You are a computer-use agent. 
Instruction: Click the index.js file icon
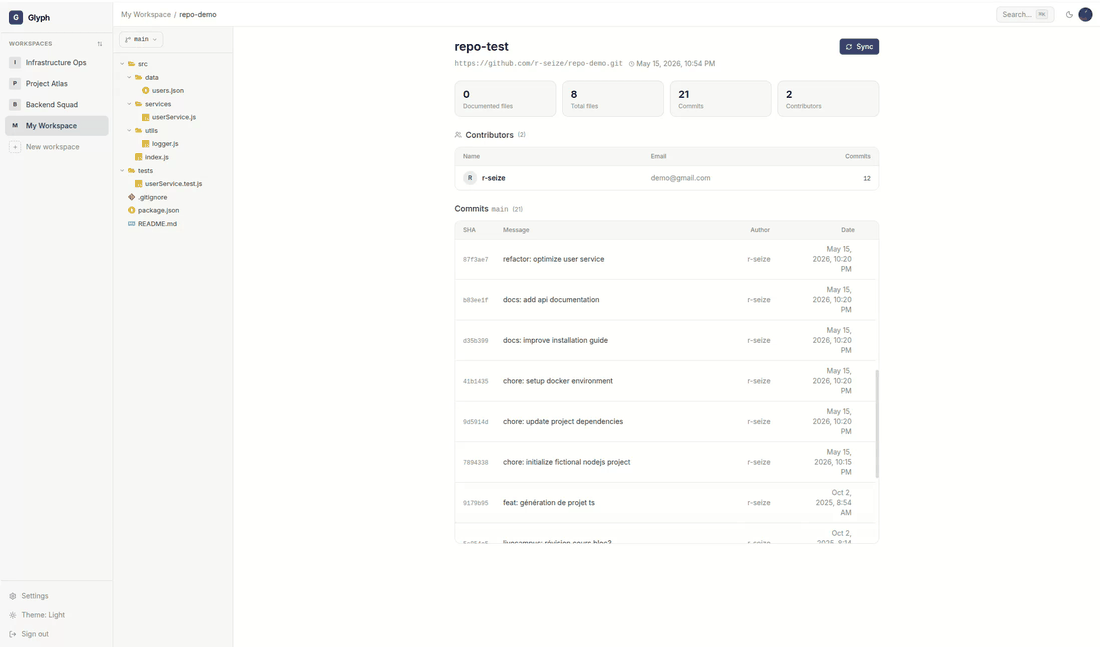[138, 157]
